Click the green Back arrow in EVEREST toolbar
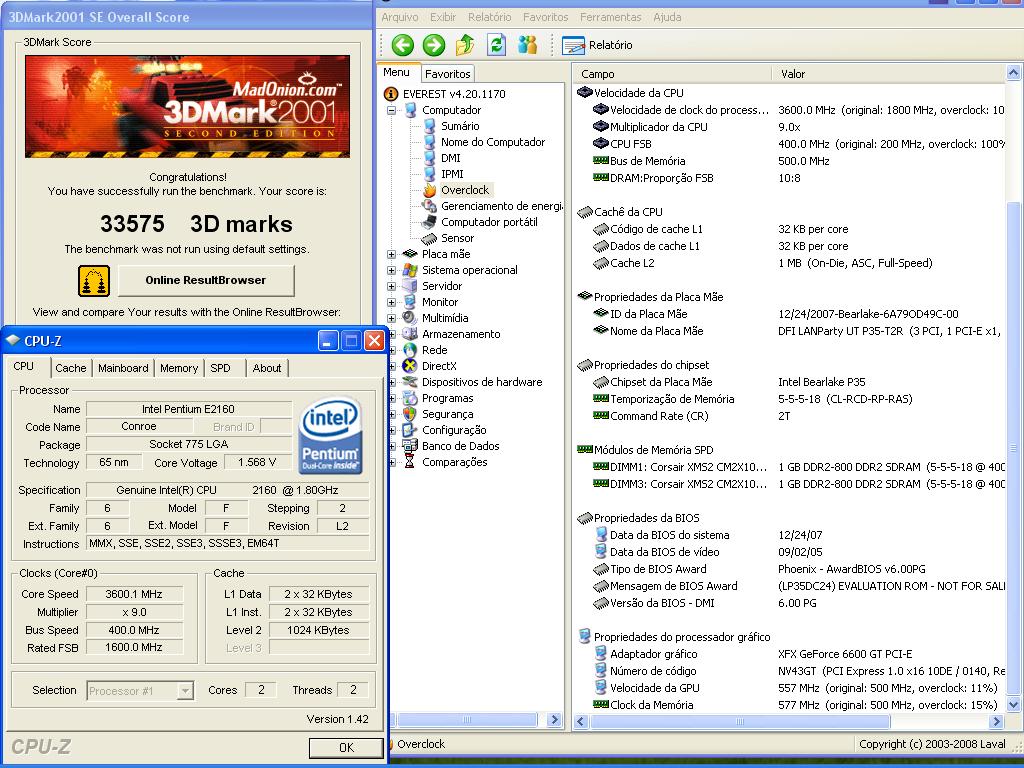 [403, 45]
